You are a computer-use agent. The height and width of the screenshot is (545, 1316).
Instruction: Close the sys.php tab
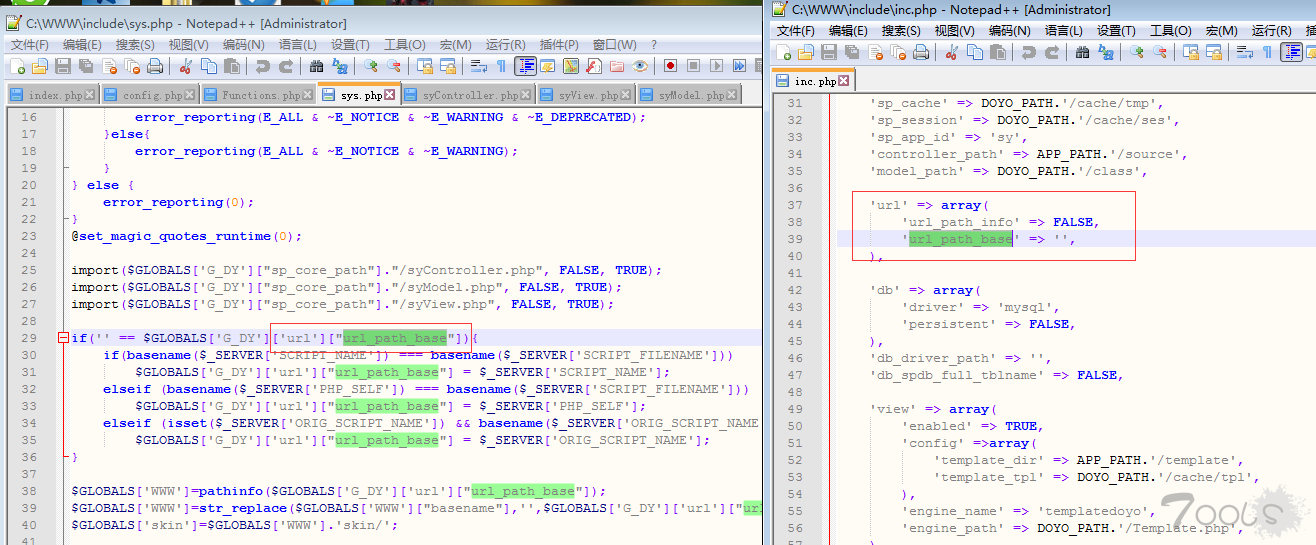point(391,96)
